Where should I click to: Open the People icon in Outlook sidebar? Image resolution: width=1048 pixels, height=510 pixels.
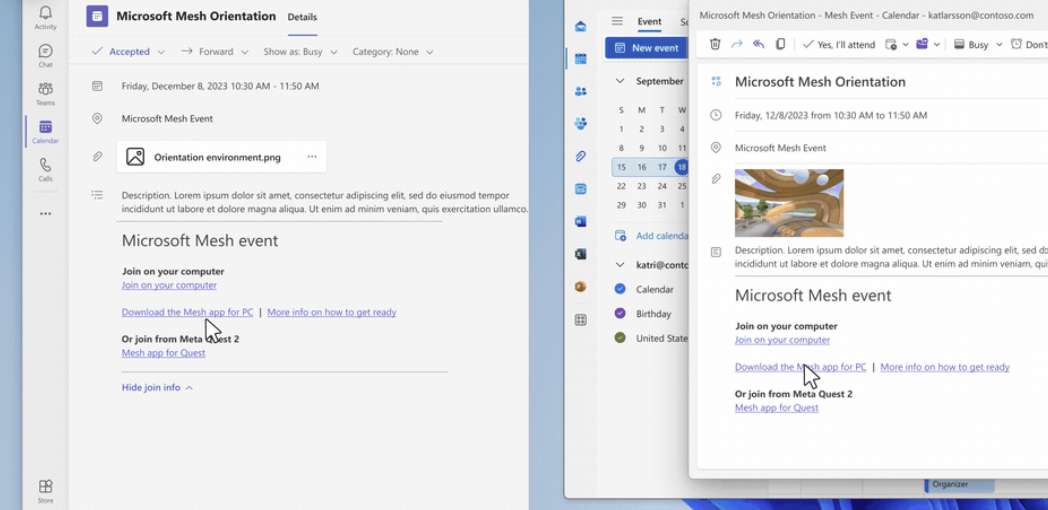pos(581,91)
